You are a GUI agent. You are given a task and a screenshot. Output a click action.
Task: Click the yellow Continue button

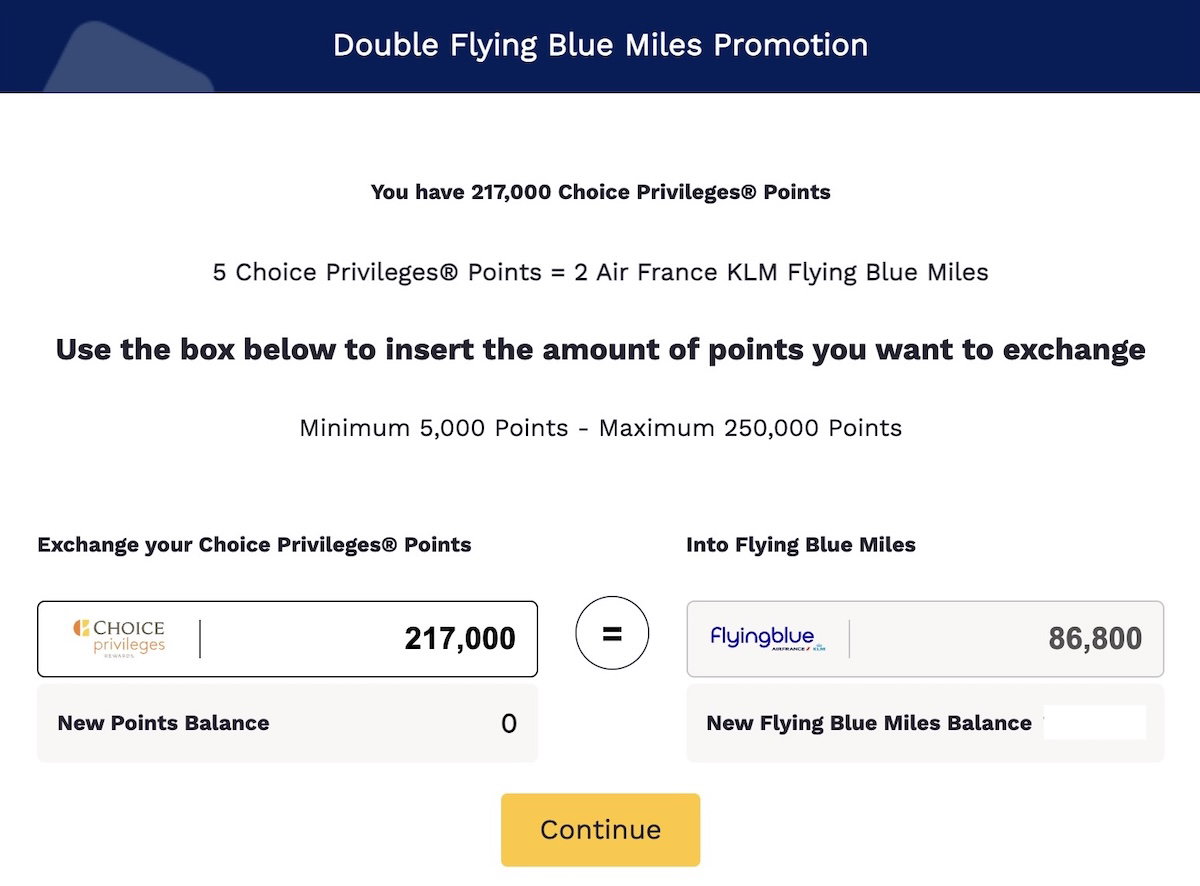coord(600,829)
